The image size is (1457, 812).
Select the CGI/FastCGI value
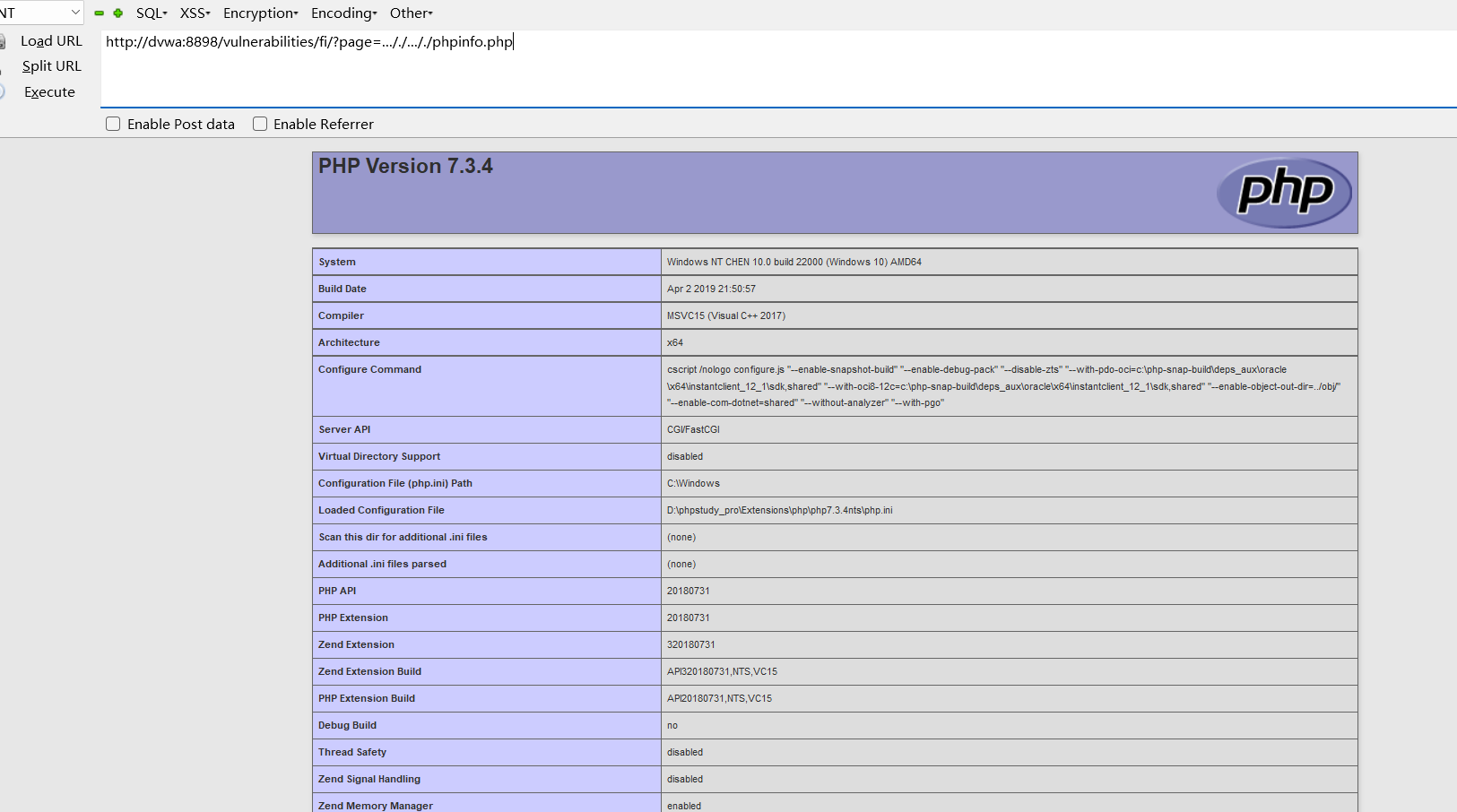click(x=693, y=429)
